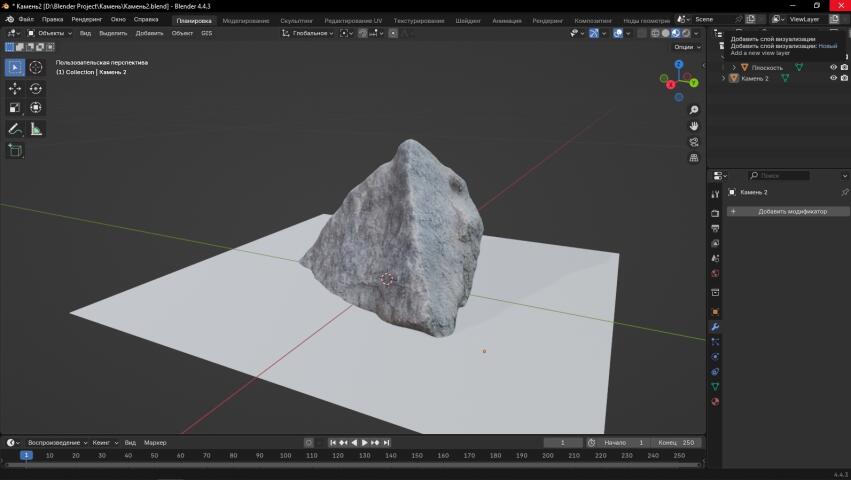The image size is (851, 480).
Task: Switch to wireframe viewport shading
Action: pos(656,33)
